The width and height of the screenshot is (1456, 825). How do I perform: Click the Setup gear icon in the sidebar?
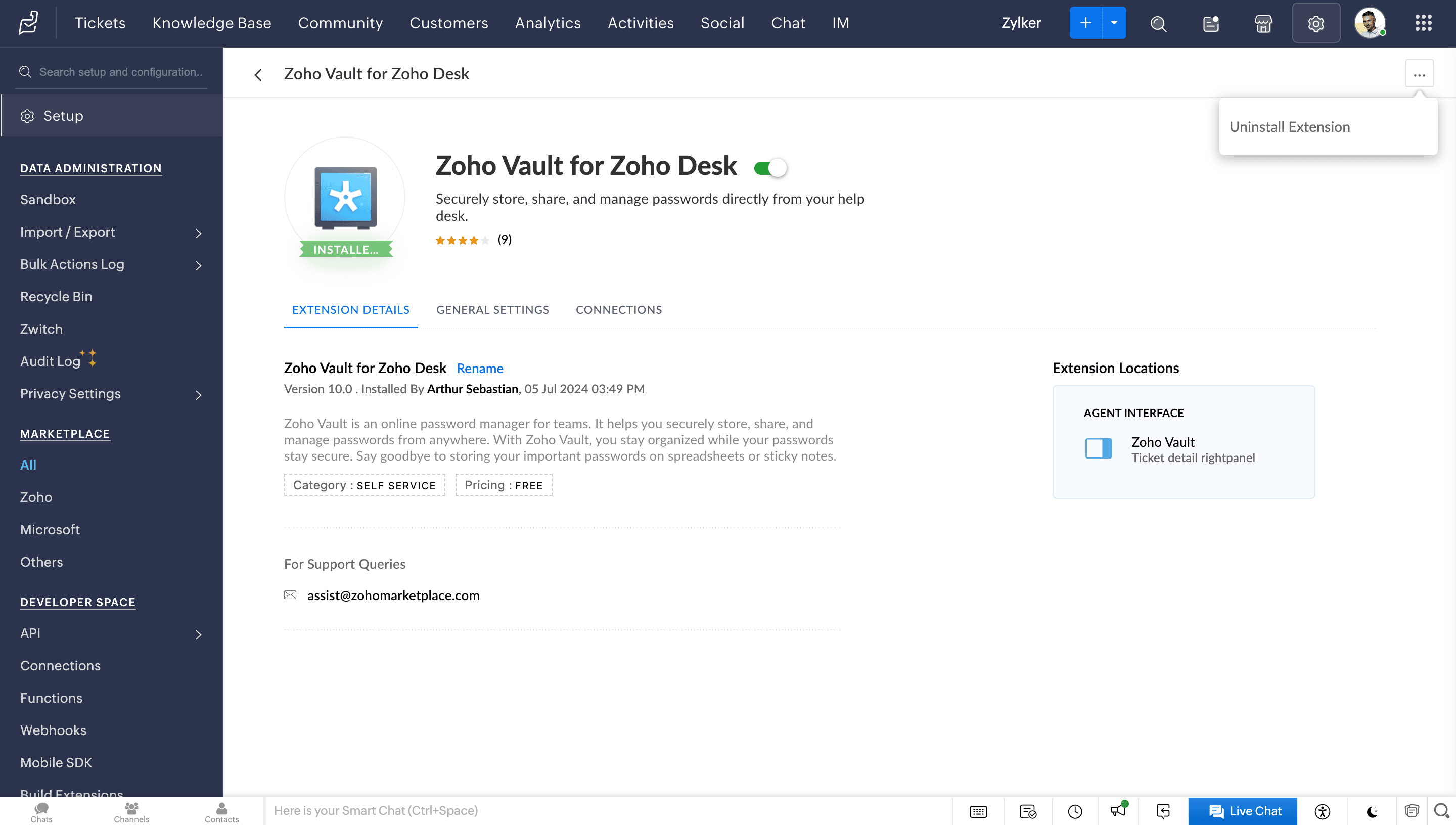click(x=27, y=116)
